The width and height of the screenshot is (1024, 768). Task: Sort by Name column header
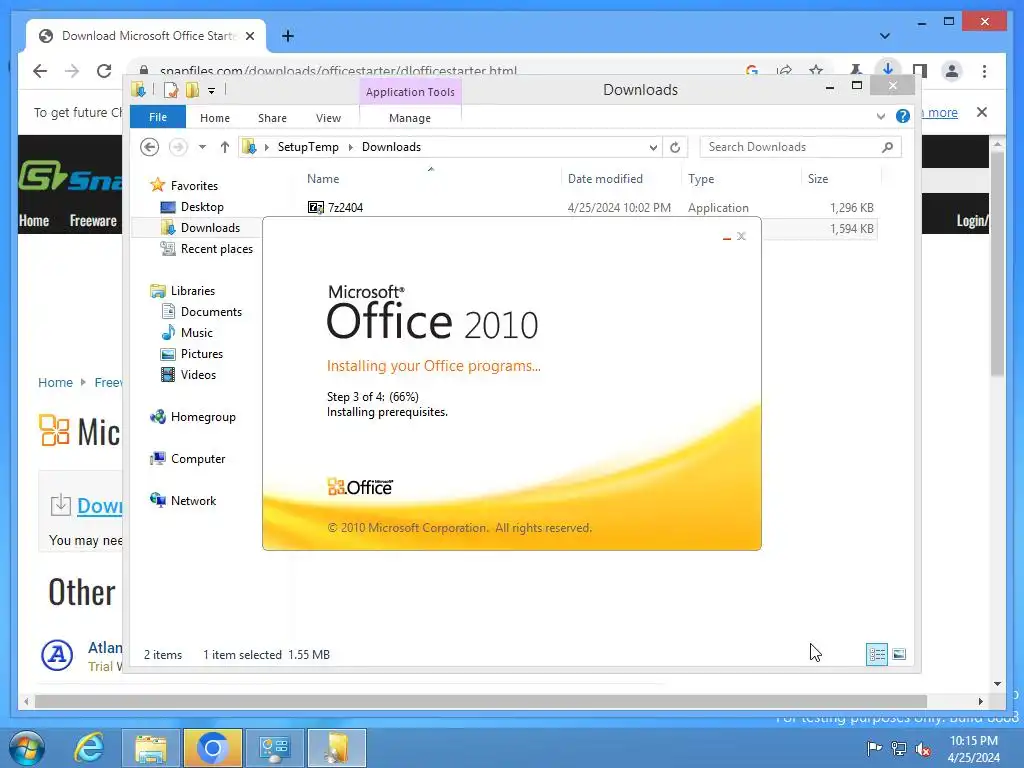(323, 179)
